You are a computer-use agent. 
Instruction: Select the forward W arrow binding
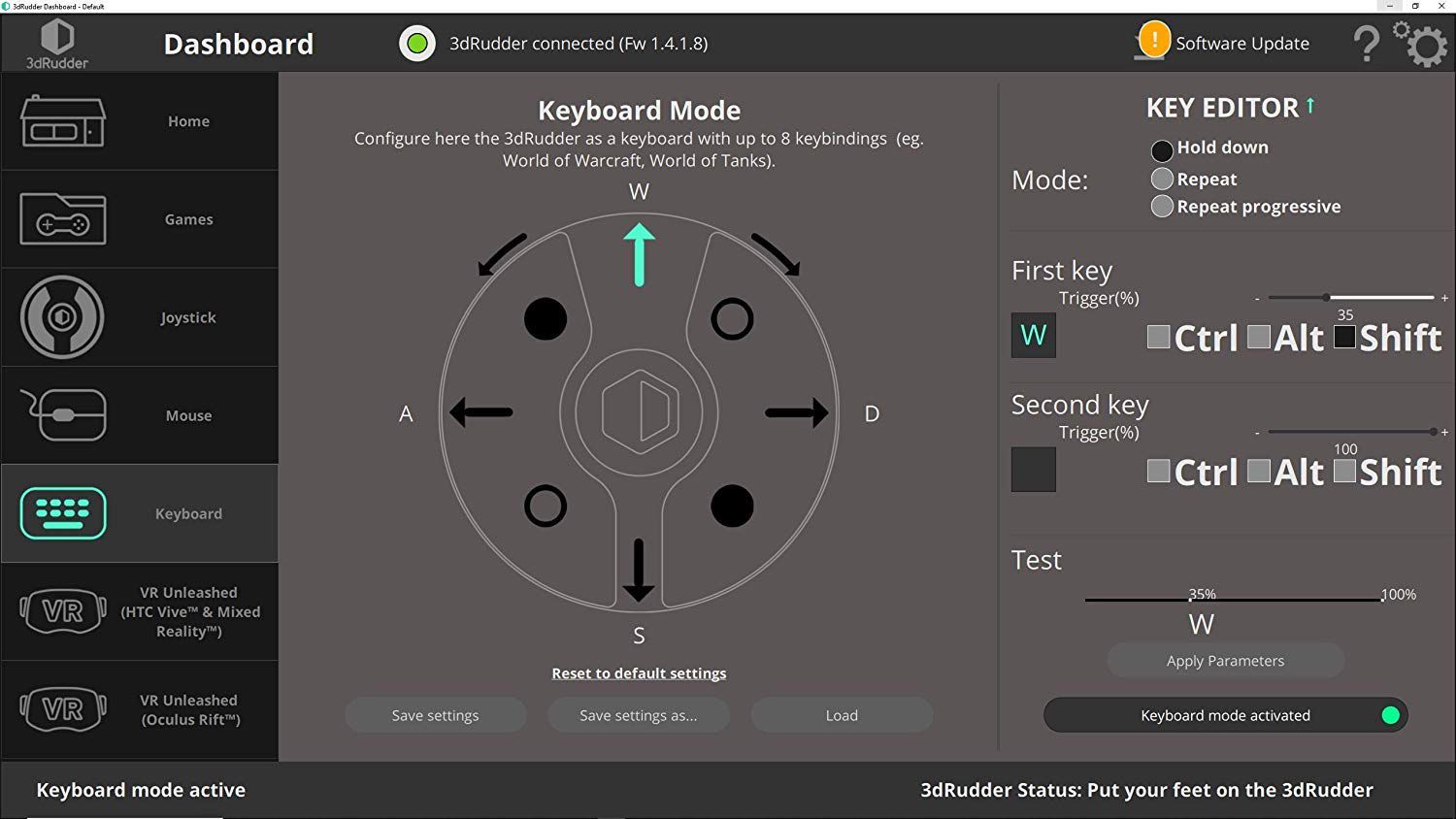click(x=639, y=254)
